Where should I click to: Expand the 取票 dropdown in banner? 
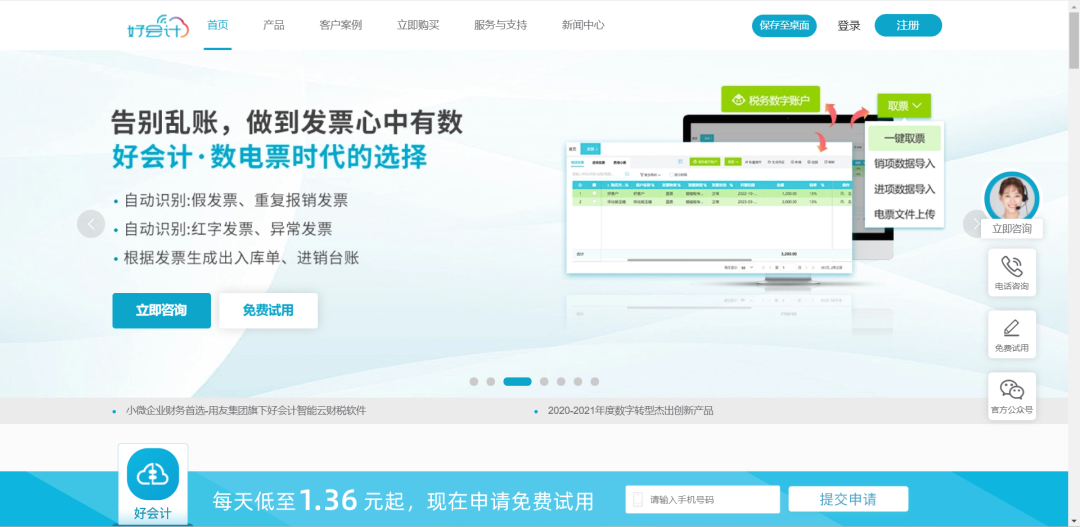click(904, 106)
